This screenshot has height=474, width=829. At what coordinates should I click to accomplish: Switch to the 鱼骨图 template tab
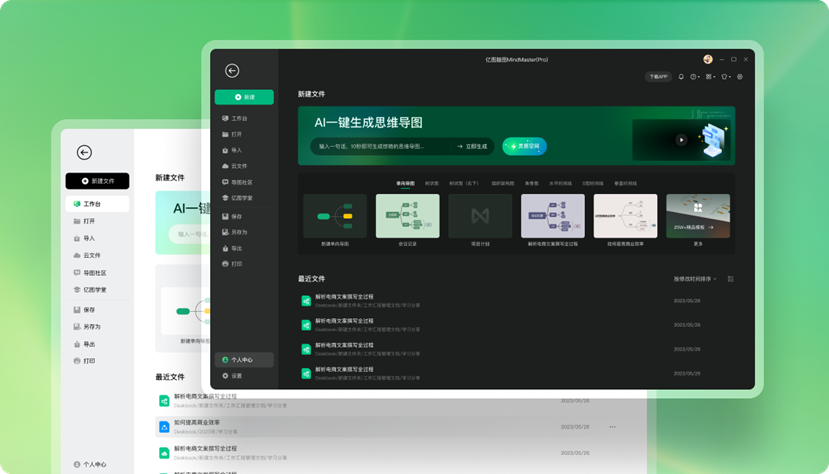click(x=532, y=183)
